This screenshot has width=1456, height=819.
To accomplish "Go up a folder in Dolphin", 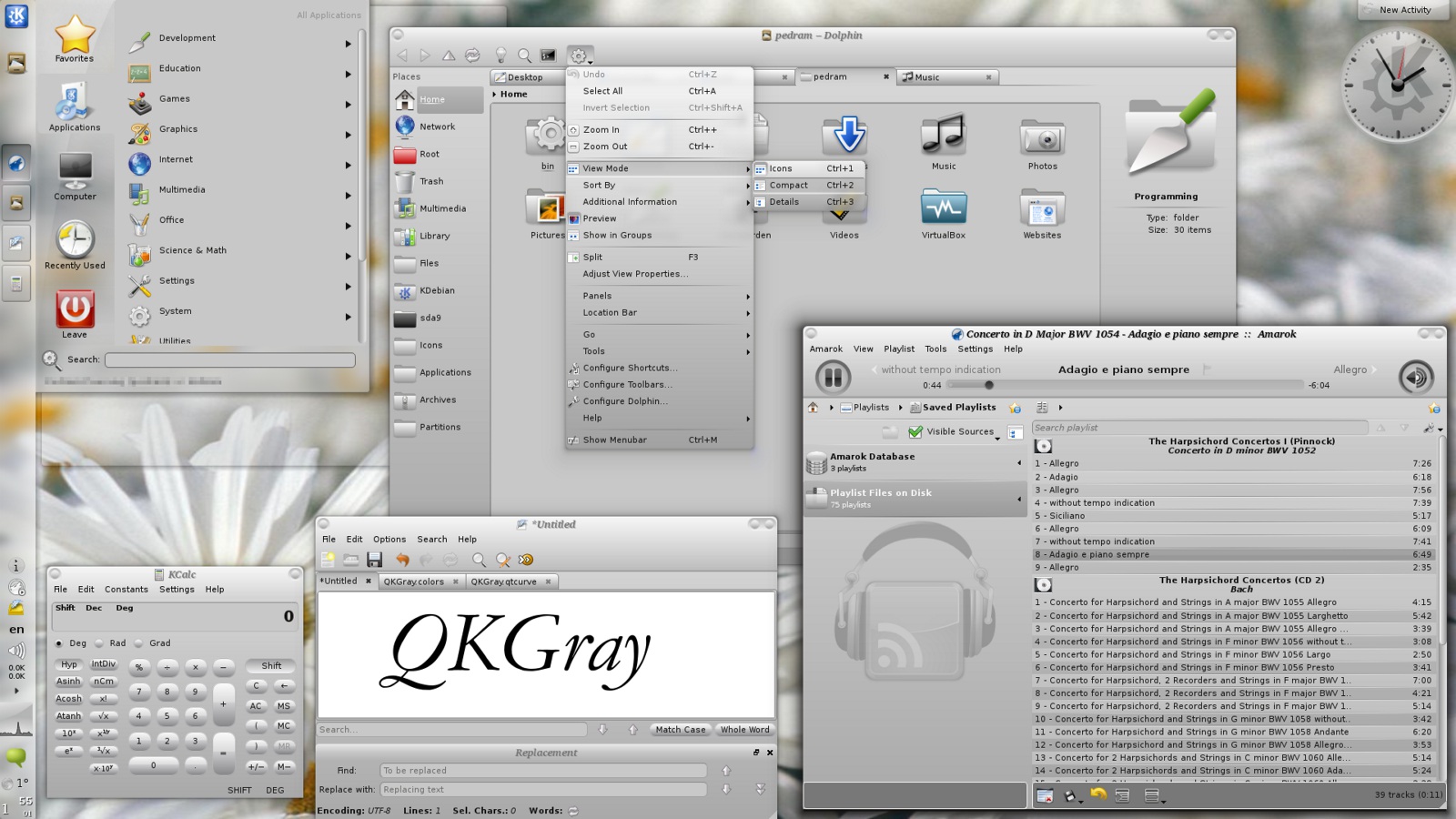I will [449, 56].
